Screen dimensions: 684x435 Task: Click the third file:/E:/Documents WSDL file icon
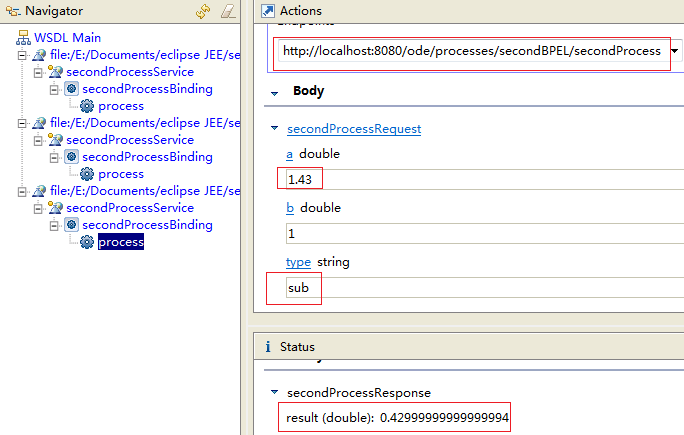coord(39,191)
